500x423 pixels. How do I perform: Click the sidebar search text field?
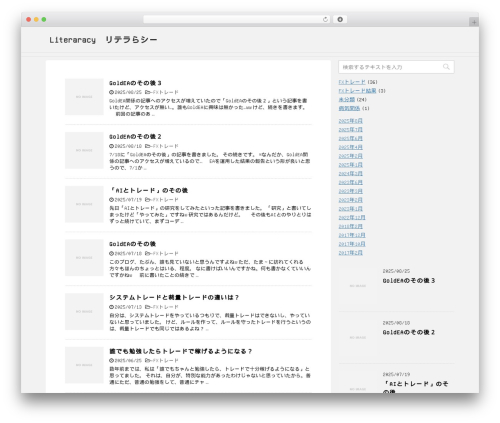(396, 67)
